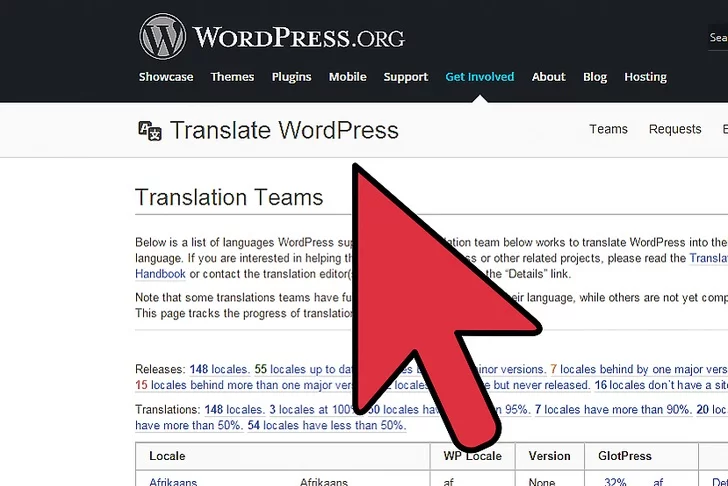Screen dimensions: 728x486
Task: Click the Handbook link in the description
Action: click(160, 274)
